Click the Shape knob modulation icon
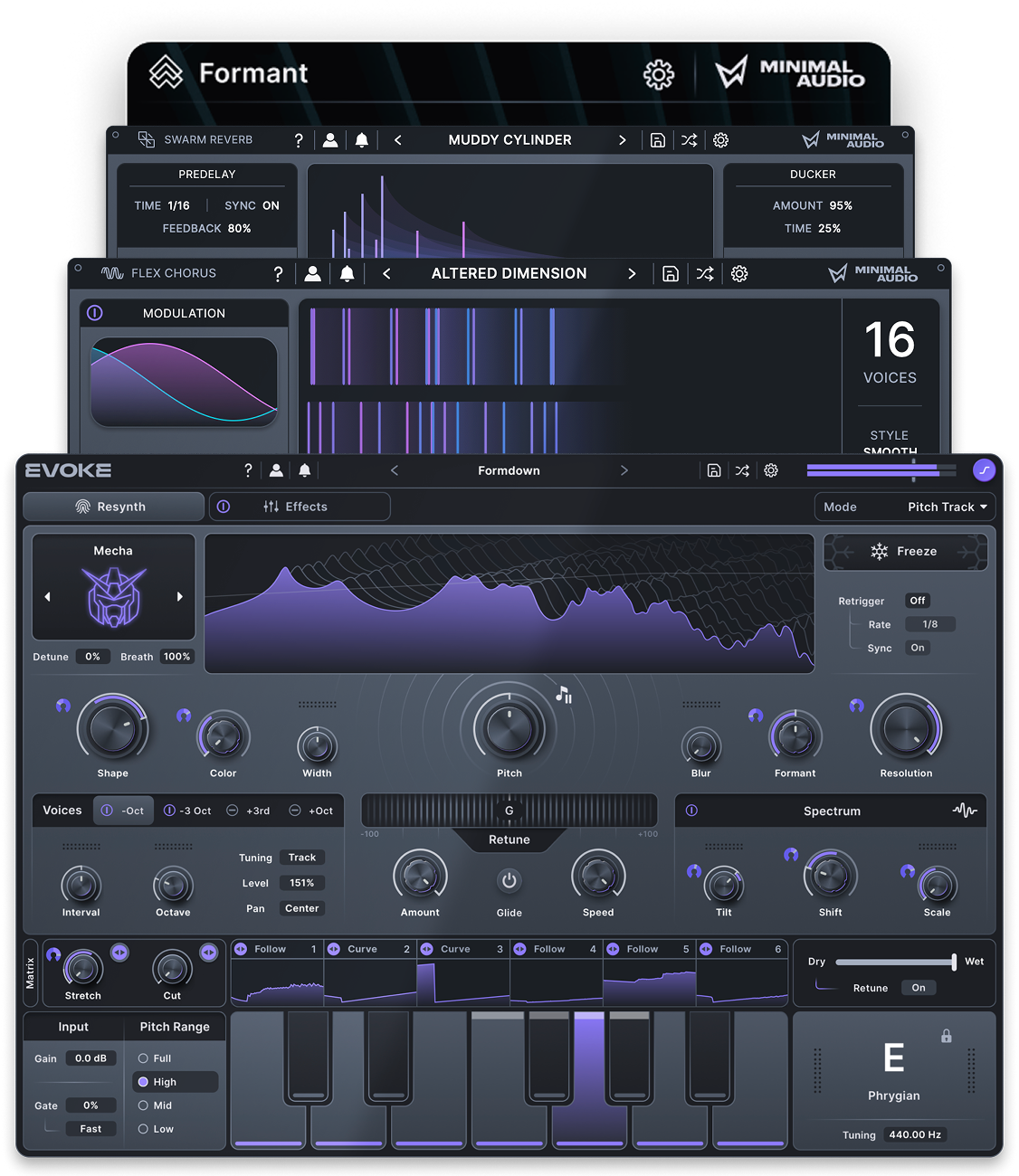 tap(63, 706)
